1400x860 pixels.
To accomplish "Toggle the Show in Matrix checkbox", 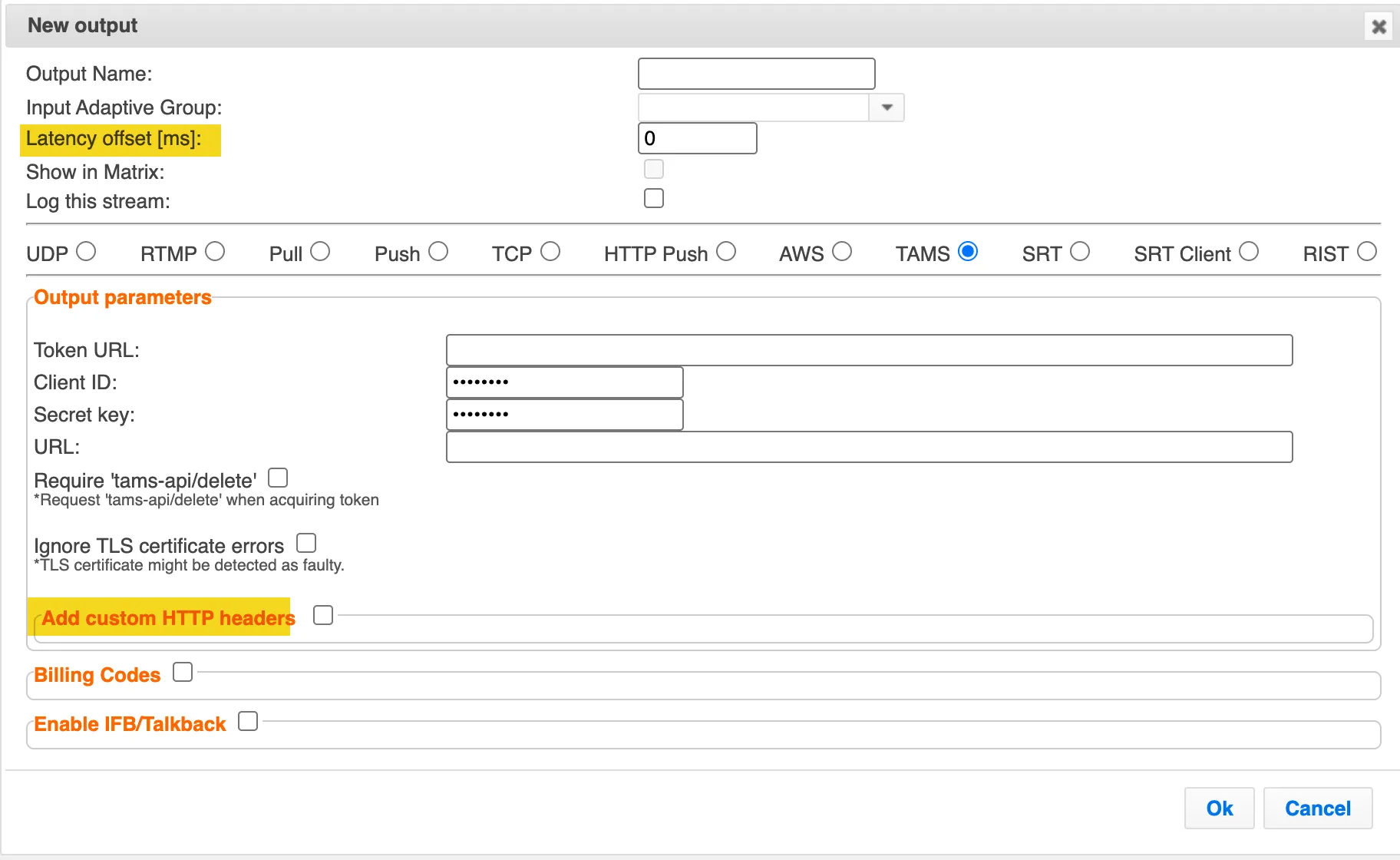I will pos(654,169).
